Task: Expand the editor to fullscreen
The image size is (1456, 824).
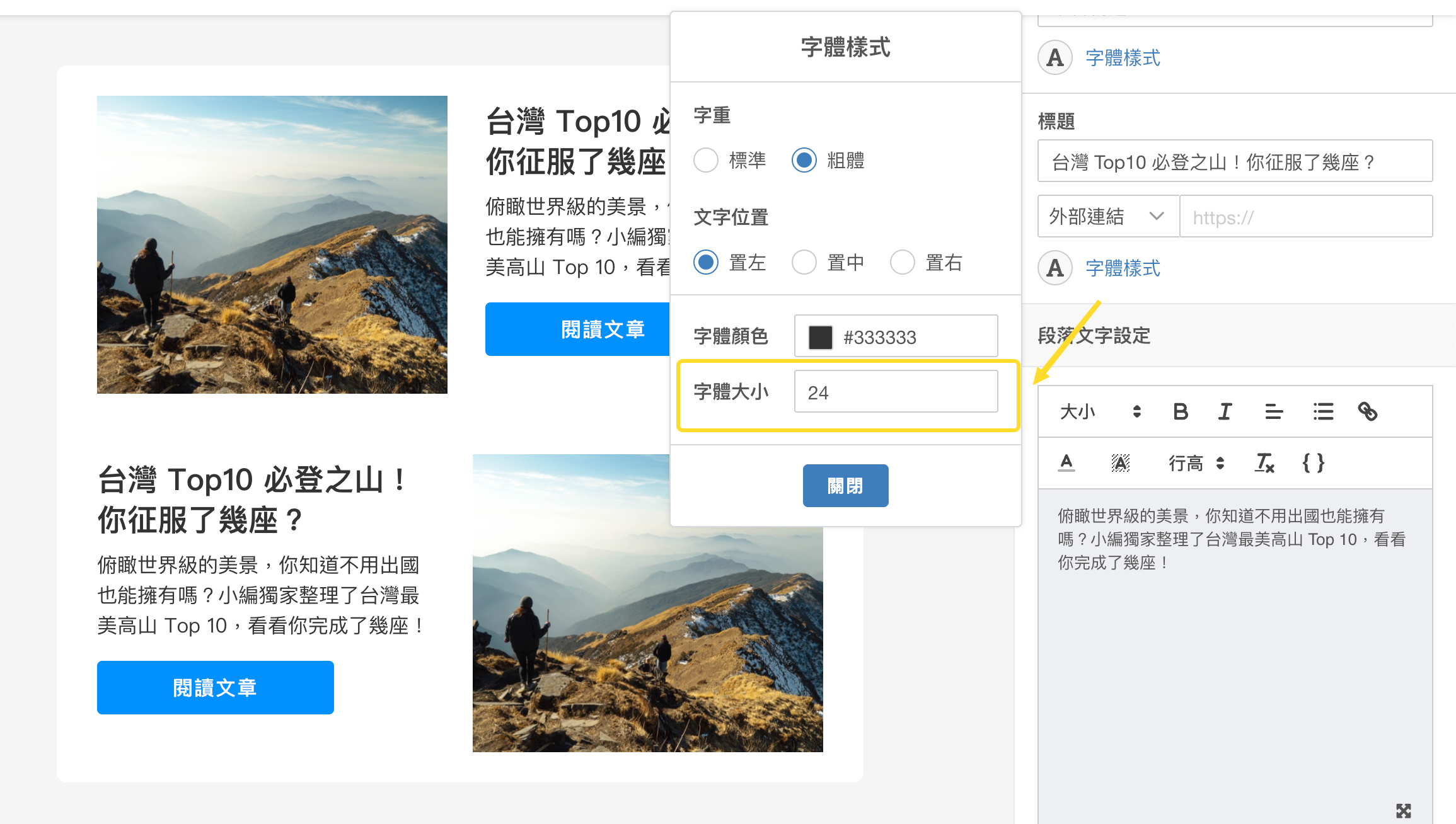Action: 1403,811
